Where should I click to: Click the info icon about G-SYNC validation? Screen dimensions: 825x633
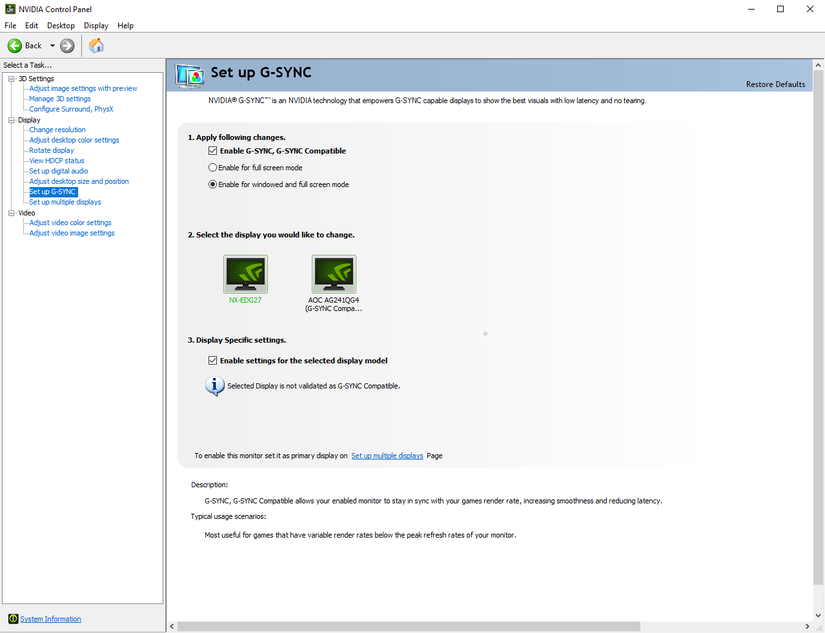[213, 385]
